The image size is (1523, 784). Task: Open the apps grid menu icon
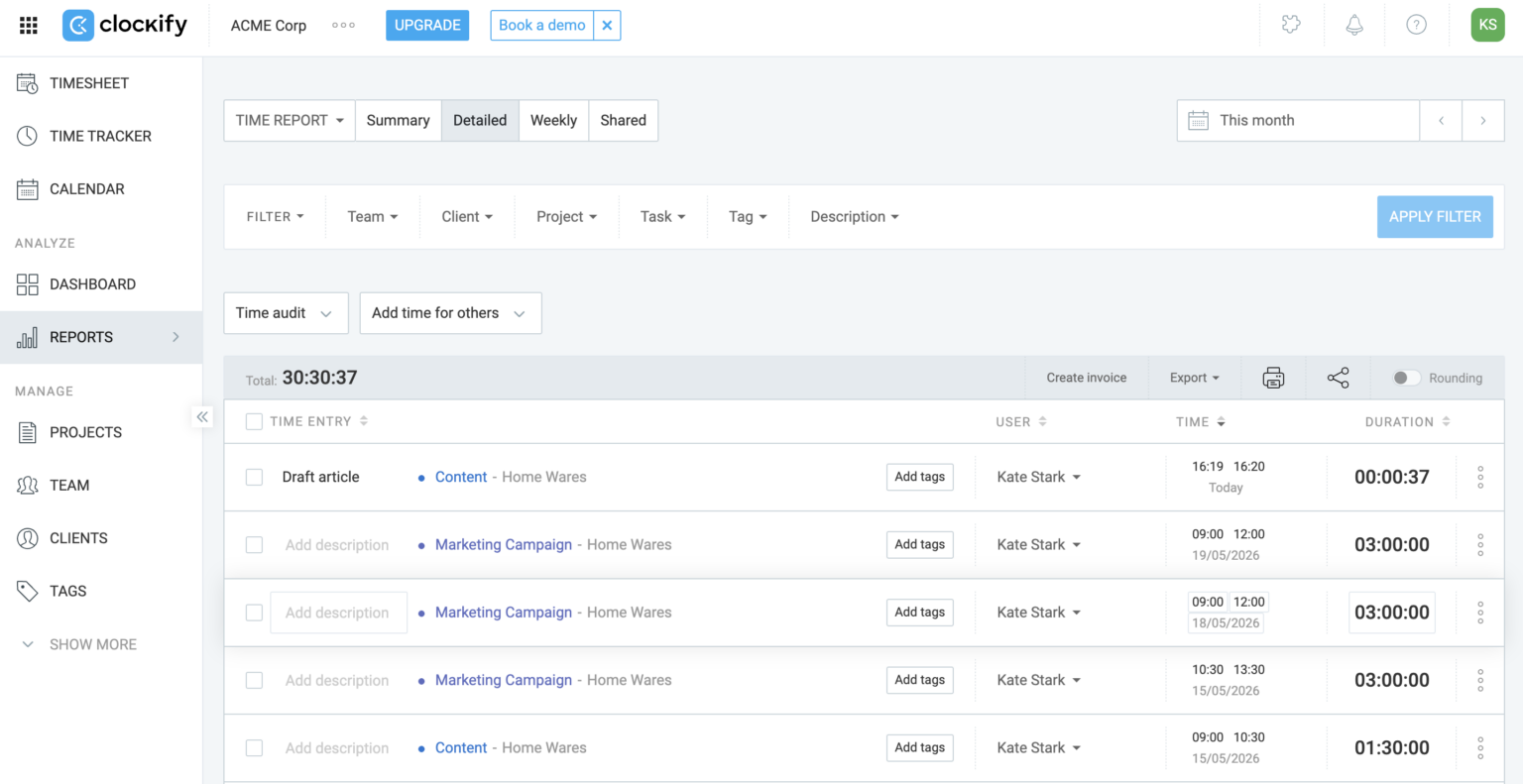coord(29,26)
